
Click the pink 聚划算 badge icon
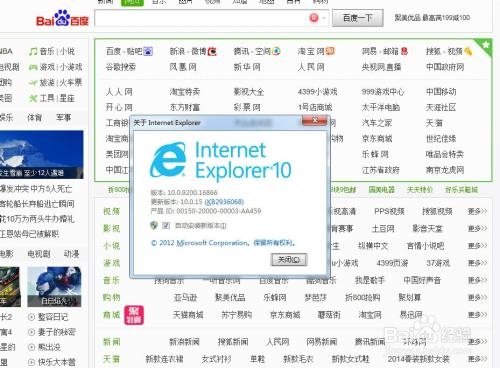[x=134, y=315]
